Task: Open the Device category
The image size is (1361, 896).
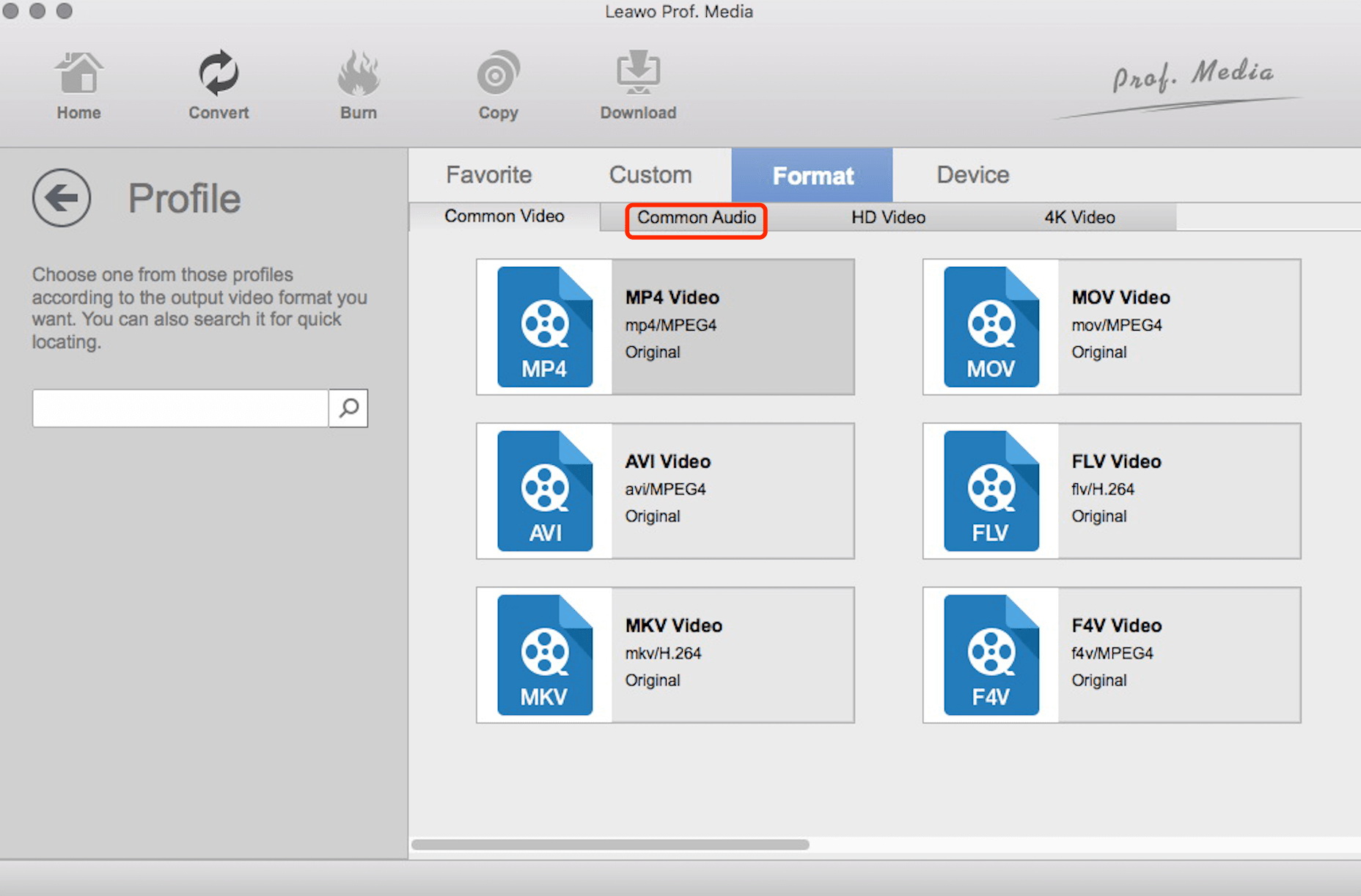Action: click(x=972, y=175)
